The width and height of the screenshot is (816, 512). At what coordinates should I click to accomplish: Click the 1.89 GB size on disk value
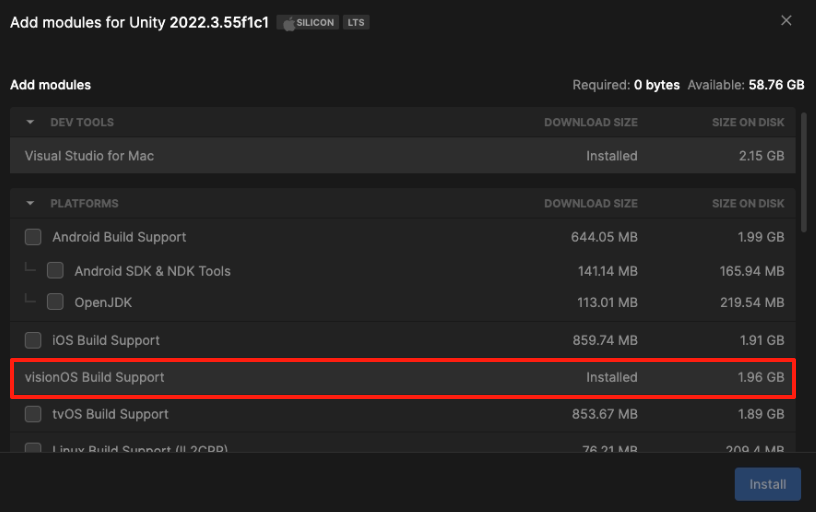pyautogui.click(x=761, y=414)
